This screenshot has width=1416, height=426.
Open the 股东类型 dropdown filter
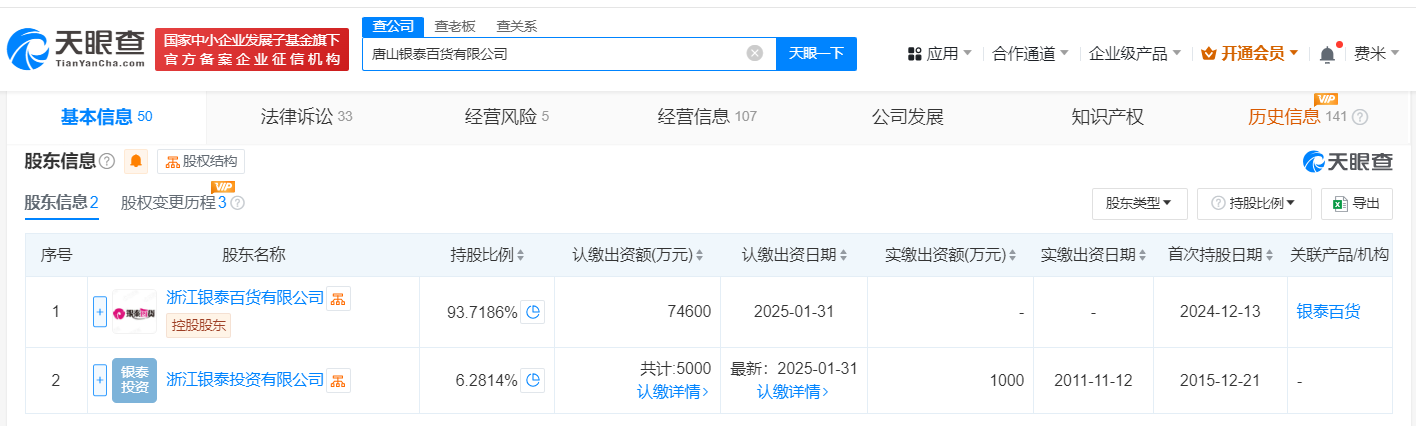[1139, 203]
